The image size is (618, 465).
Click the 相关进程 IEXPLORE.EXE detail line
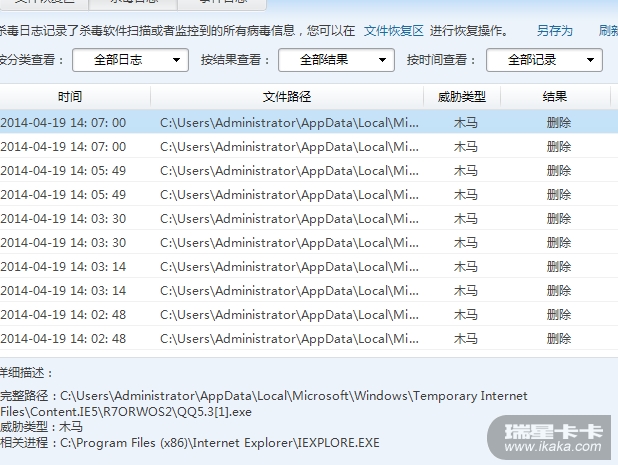coord(190,443)
